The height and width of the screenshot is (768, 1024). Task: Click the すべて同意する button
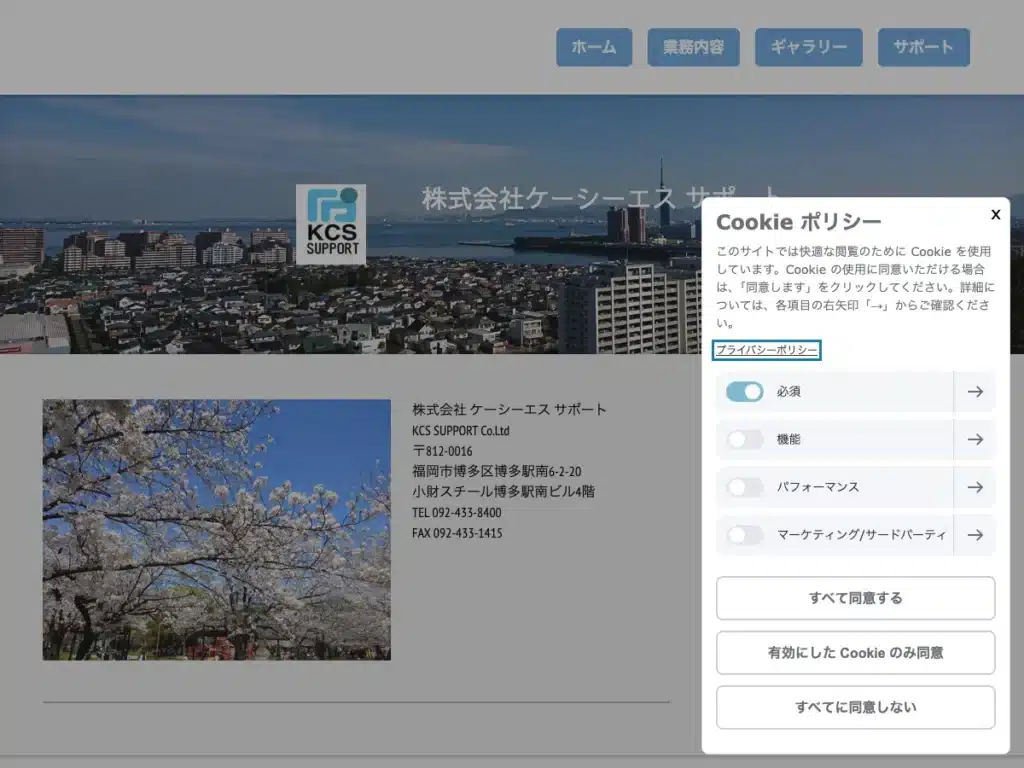856,598
